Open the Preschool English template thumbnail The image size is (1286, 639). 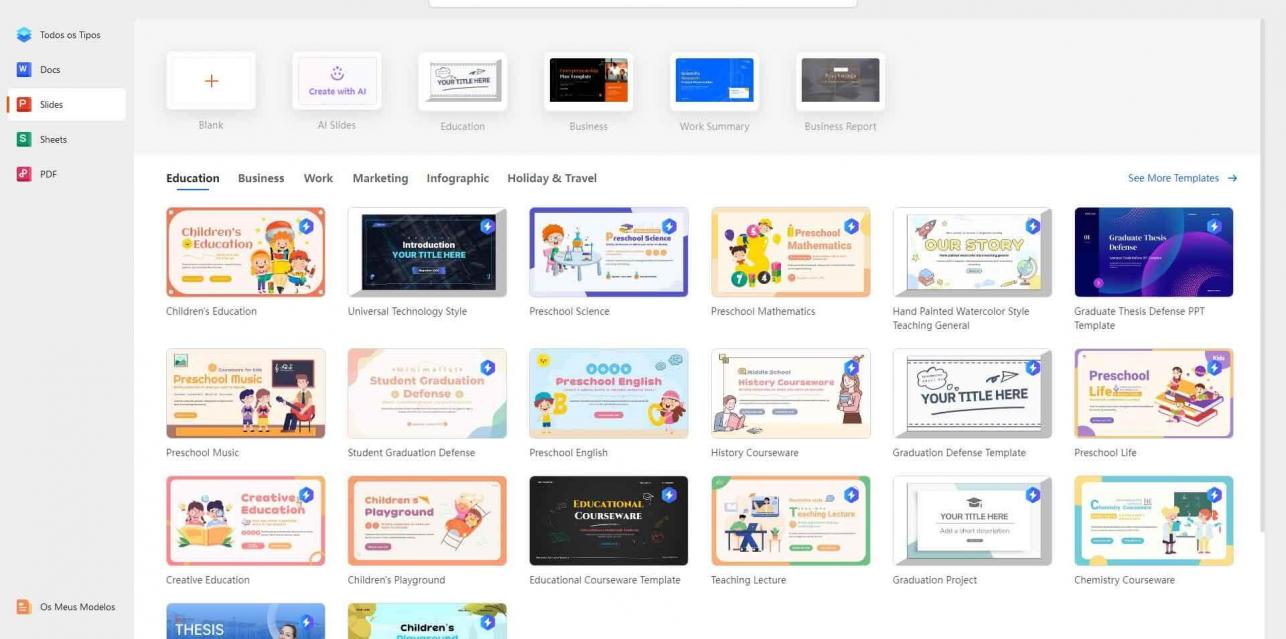click(609, 393)
